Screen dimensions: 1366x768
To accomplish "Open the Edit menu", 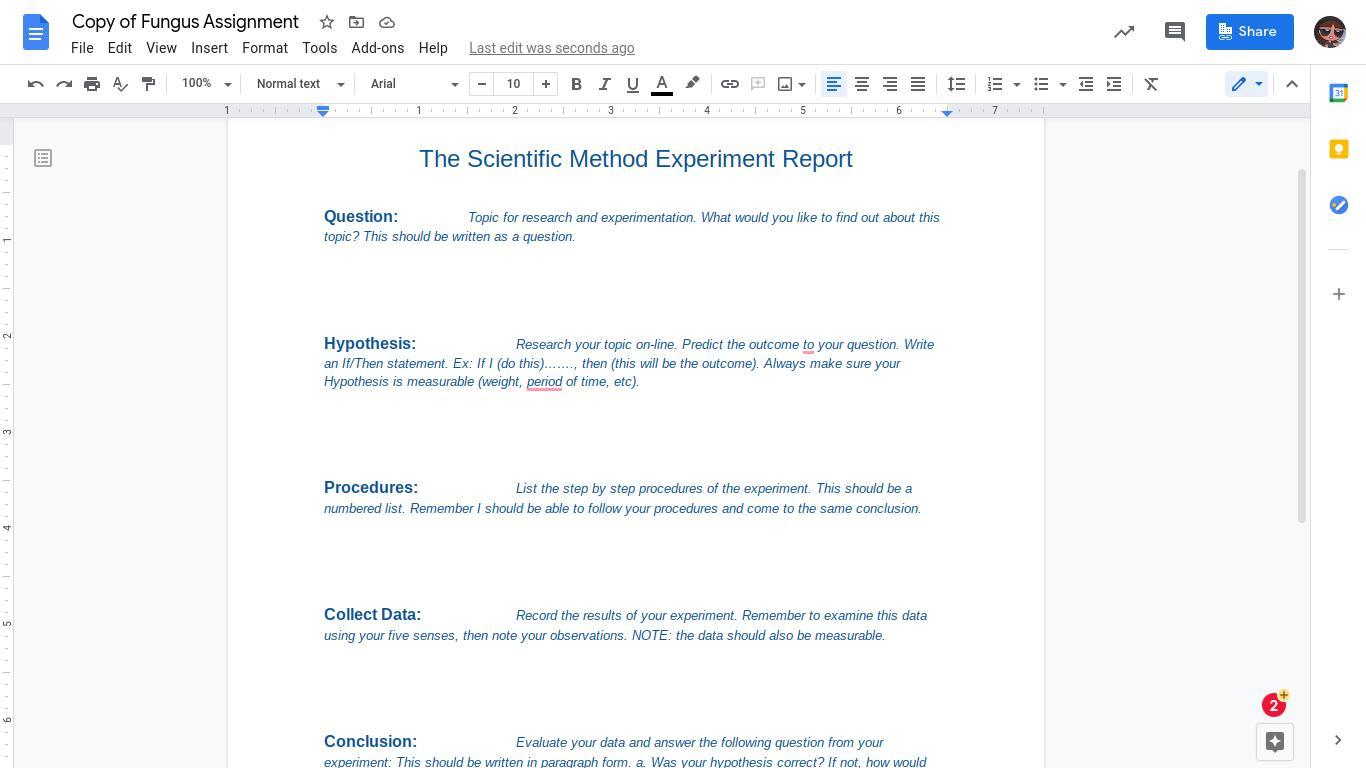I will [120, 48].
